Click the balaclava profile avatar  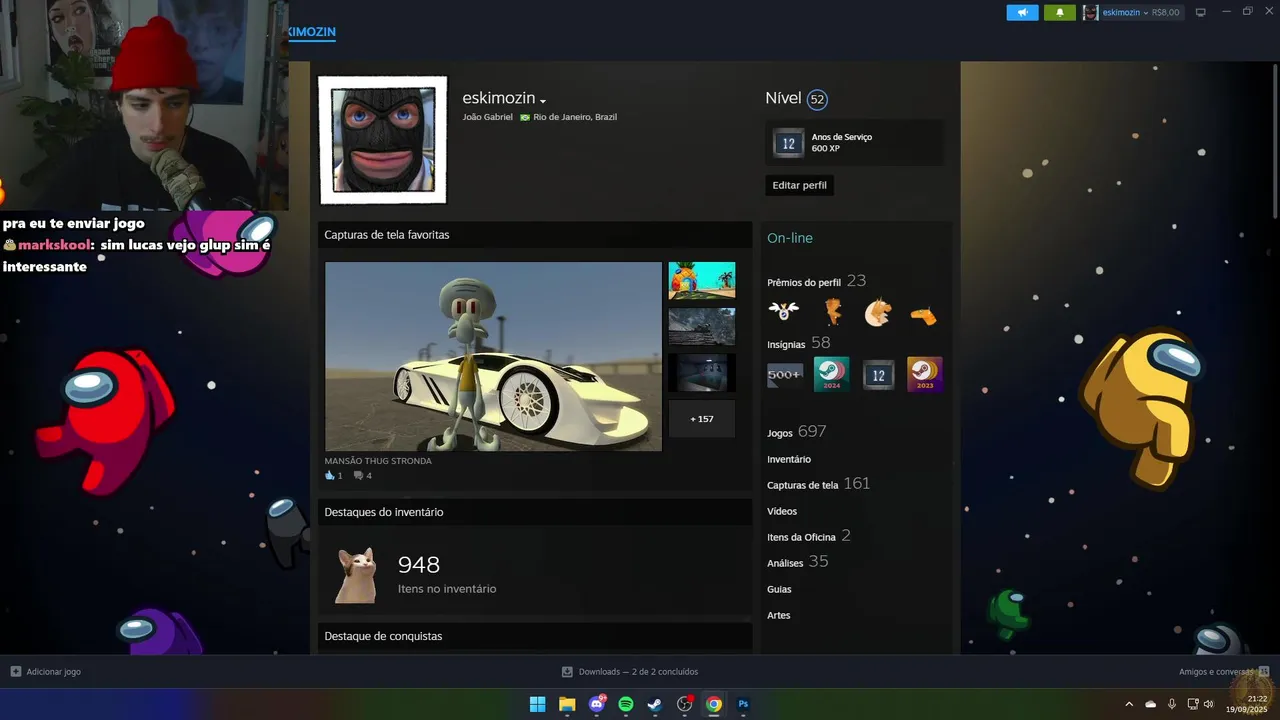coord(383,140)
